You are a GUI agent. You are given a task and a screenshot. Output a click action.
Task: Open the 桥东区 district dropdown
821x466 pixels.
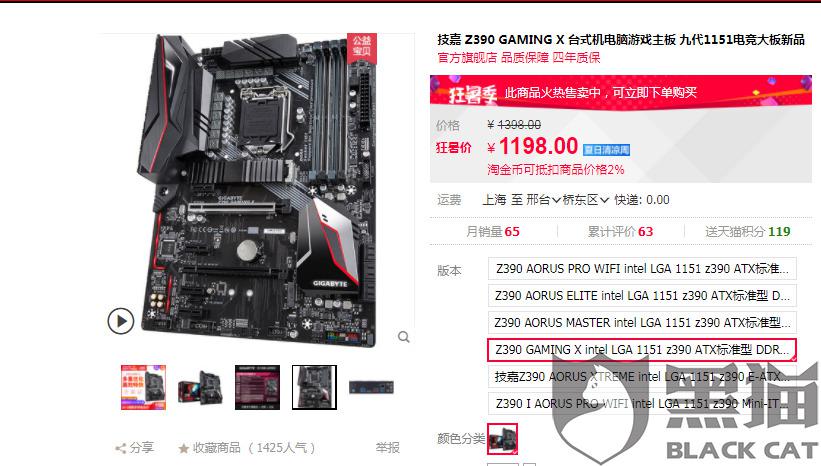586,199
